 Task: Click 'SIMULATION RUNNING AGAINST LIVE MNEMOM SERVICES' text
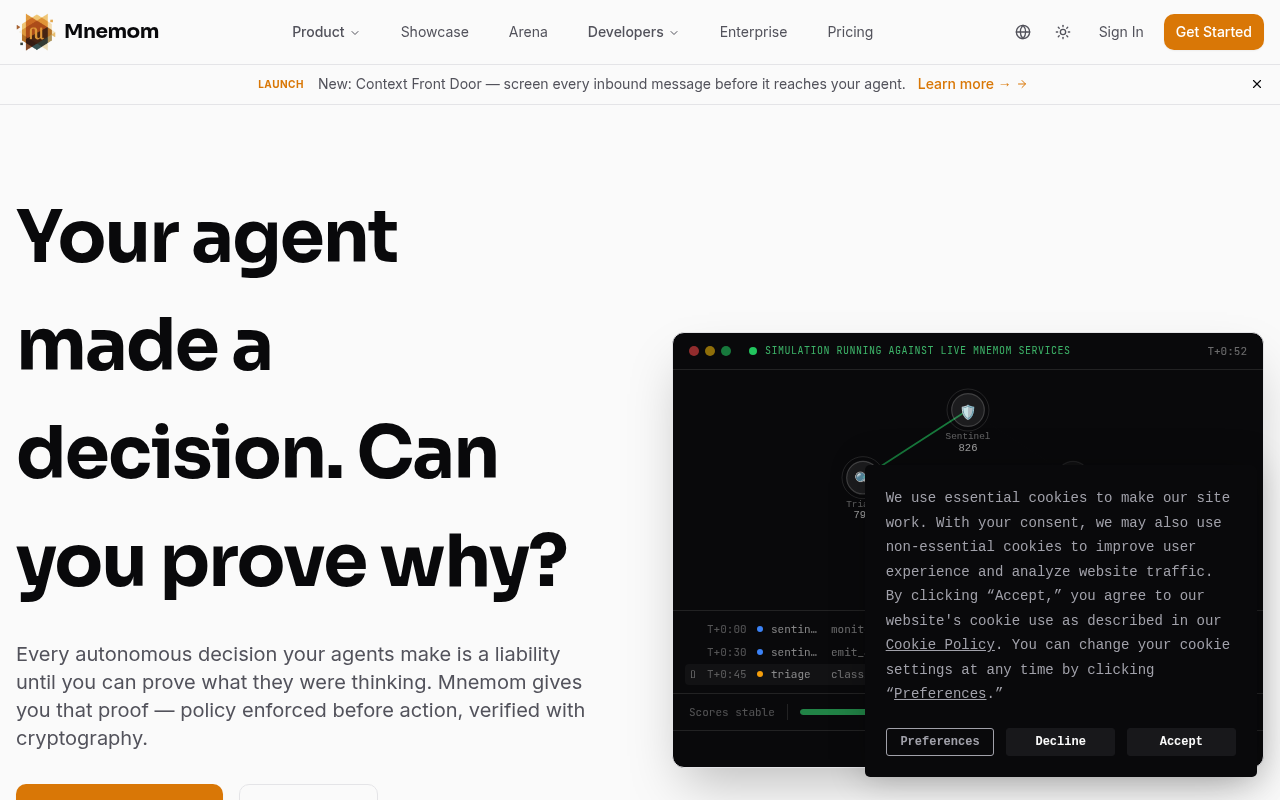[917, 351]
